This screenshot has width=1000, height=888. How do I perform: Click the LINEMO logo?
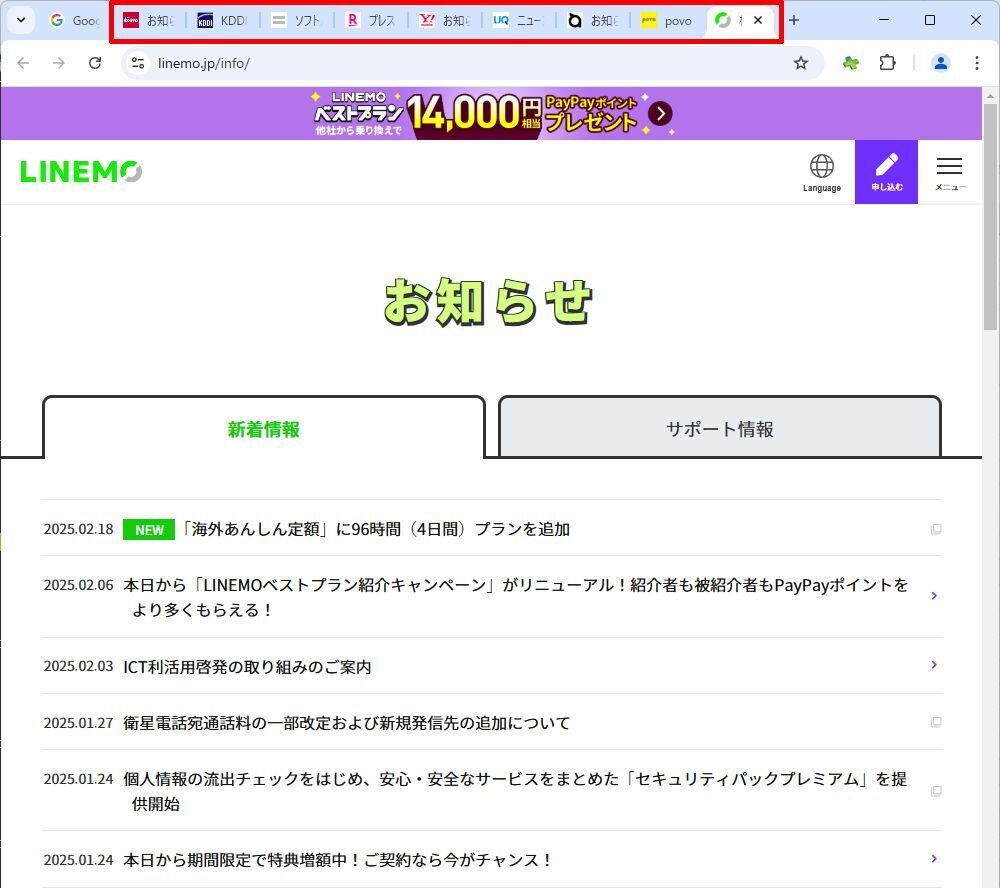(81, 172)
